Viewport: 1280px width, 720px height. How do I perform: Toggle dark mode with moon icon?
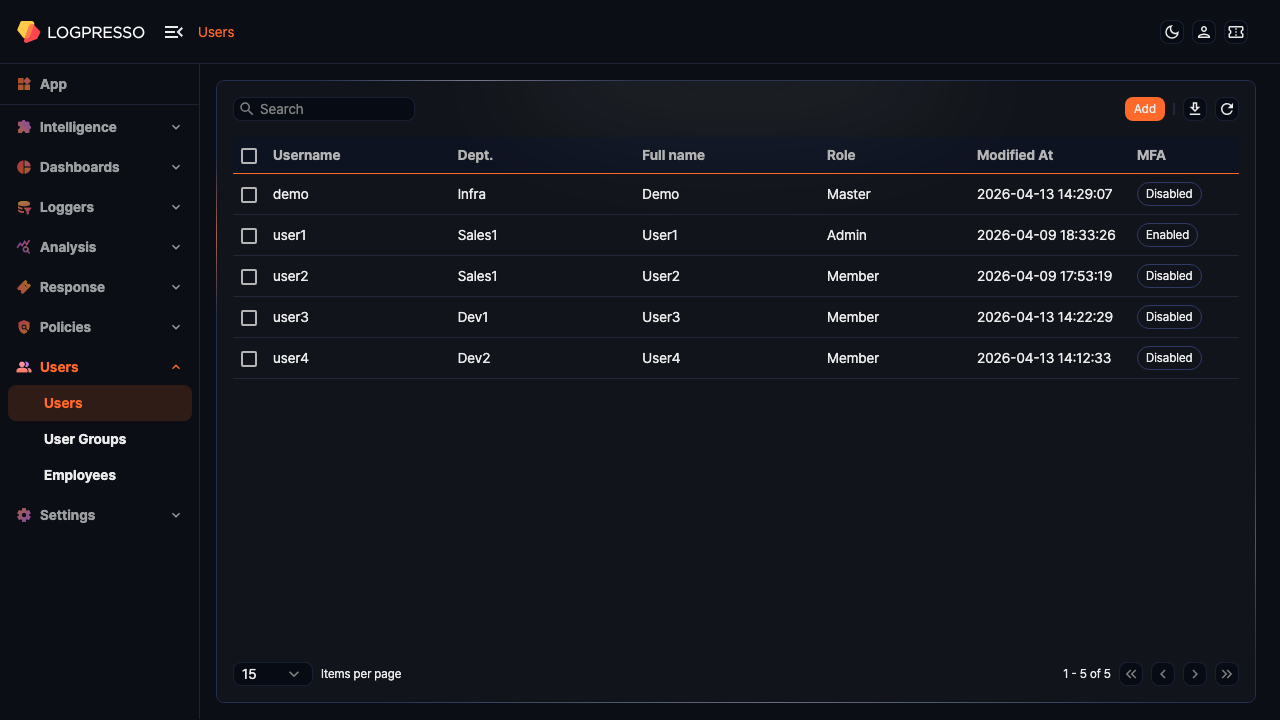pos(1171,31)
